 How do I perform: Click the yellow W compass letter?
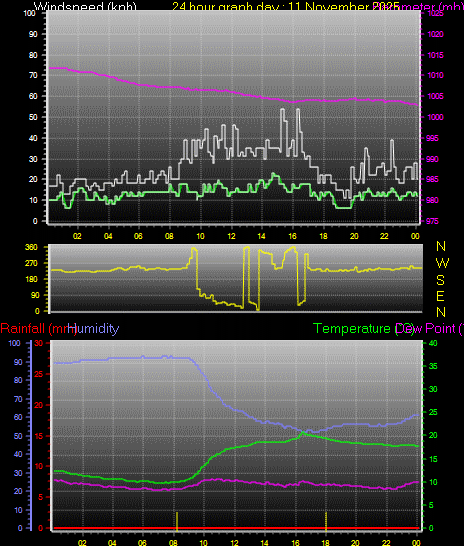(442, 263)
